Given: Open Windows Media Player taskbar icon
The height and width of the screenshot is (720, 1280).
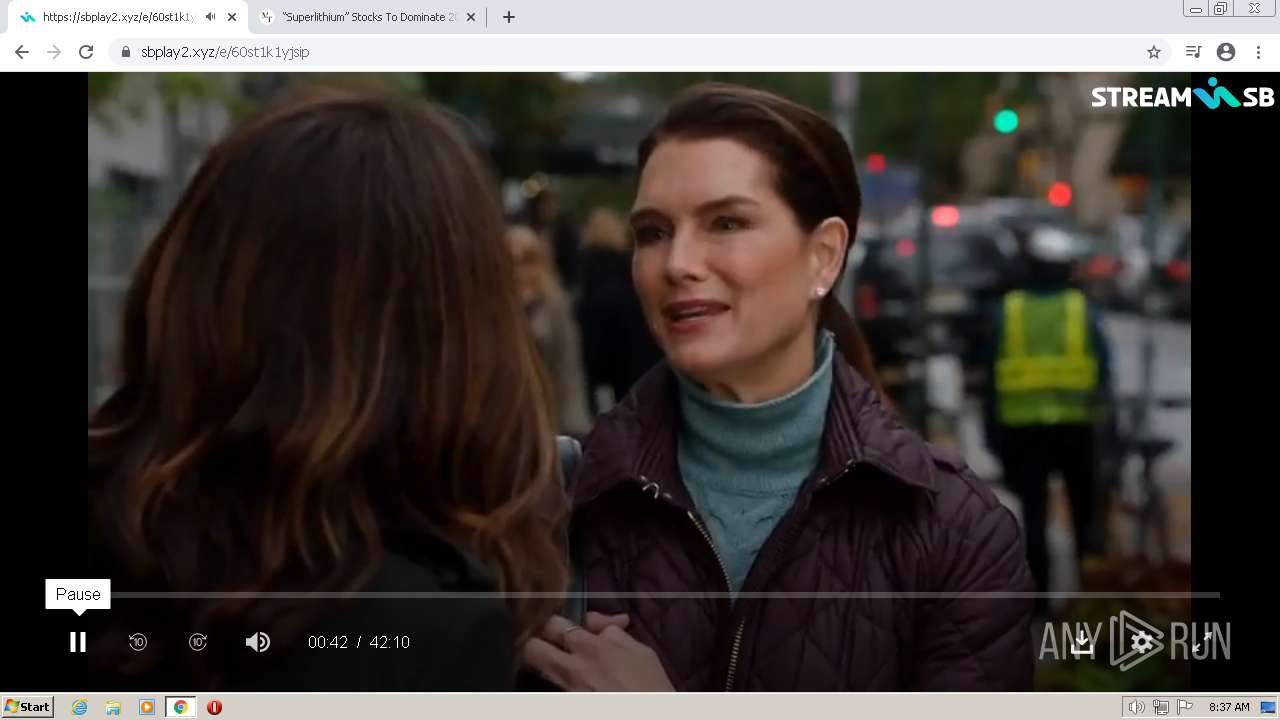Looking at the screenshot, I should [147, 707].
